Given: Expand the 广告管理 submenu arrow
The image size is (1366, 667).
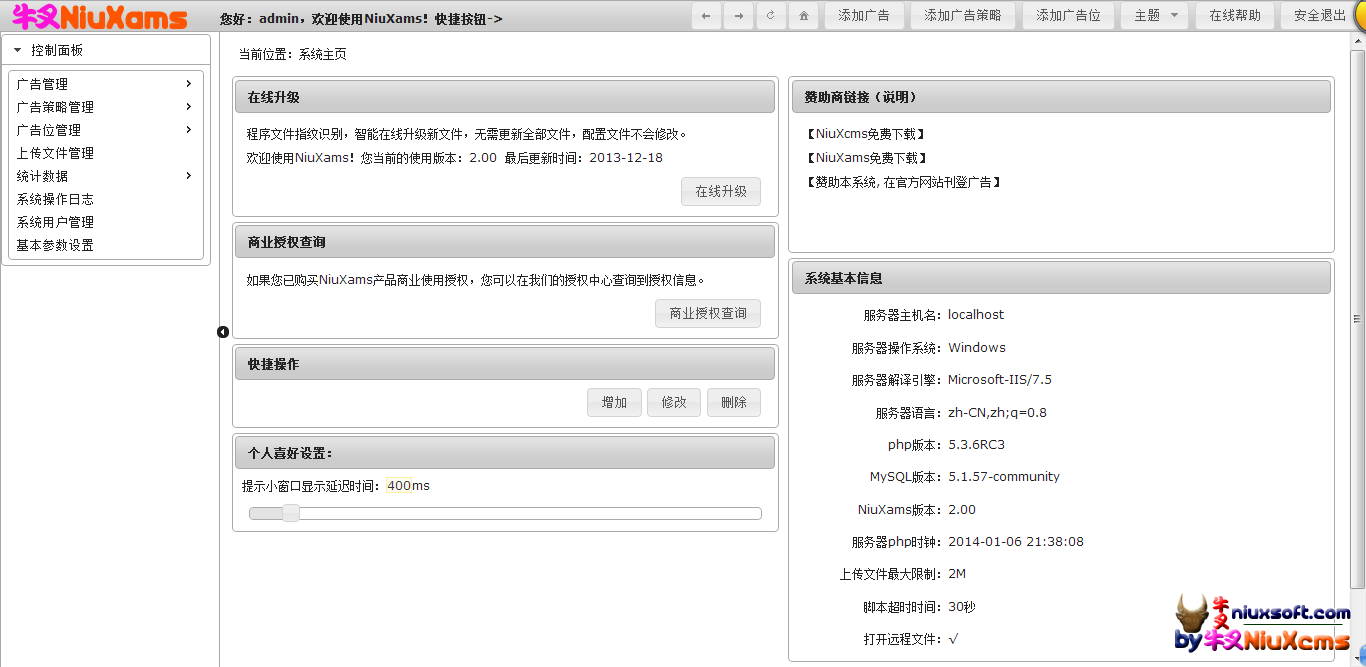Looking at the screenshot, I should click(189, 84).
